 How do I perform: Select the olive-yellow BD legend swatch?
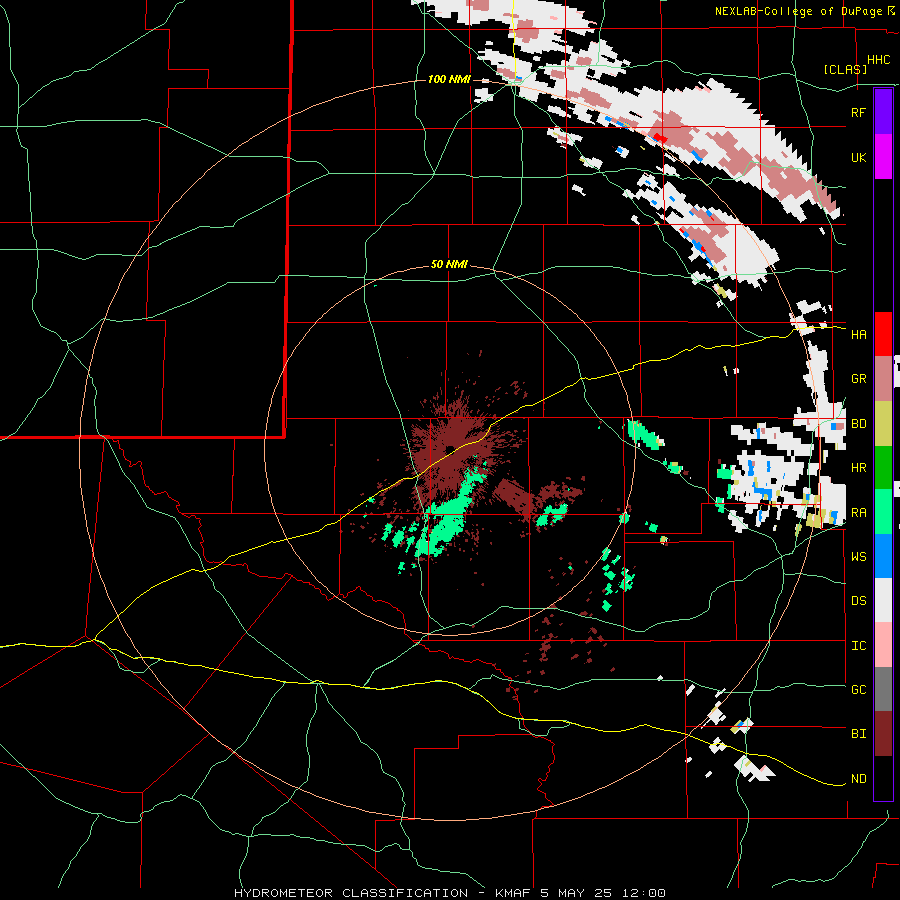point(883,424)
